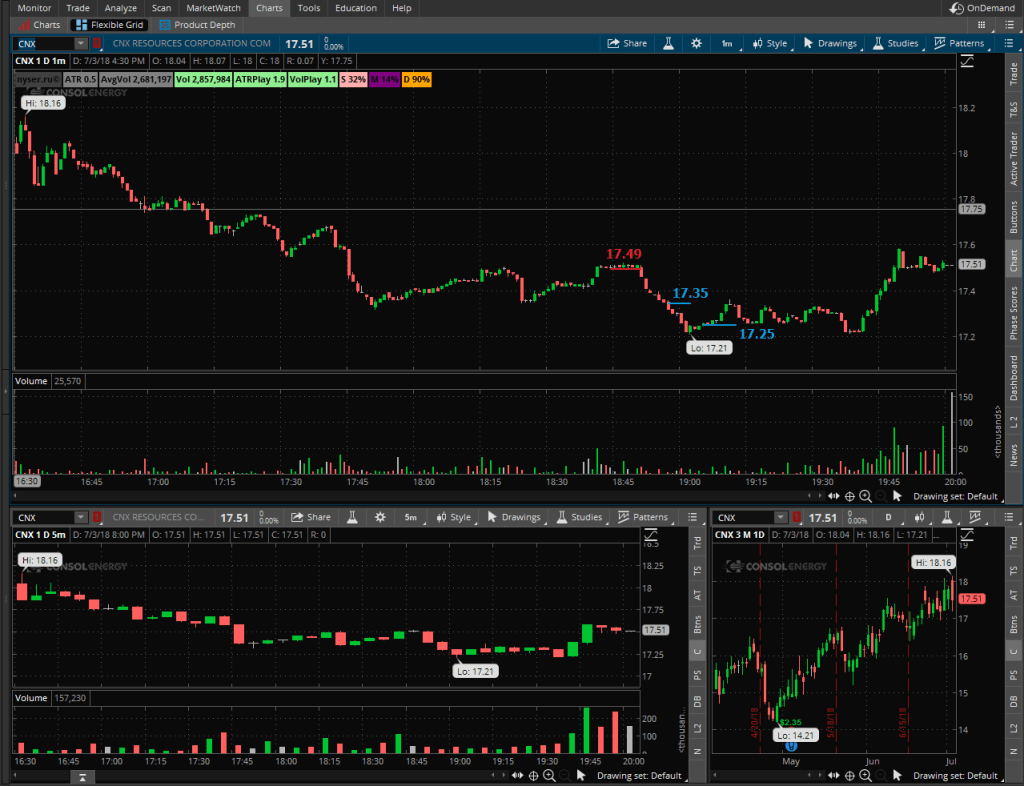Open Style menu in bottom-left 5m chart
1024x786 pixels.
coord(453,518)
